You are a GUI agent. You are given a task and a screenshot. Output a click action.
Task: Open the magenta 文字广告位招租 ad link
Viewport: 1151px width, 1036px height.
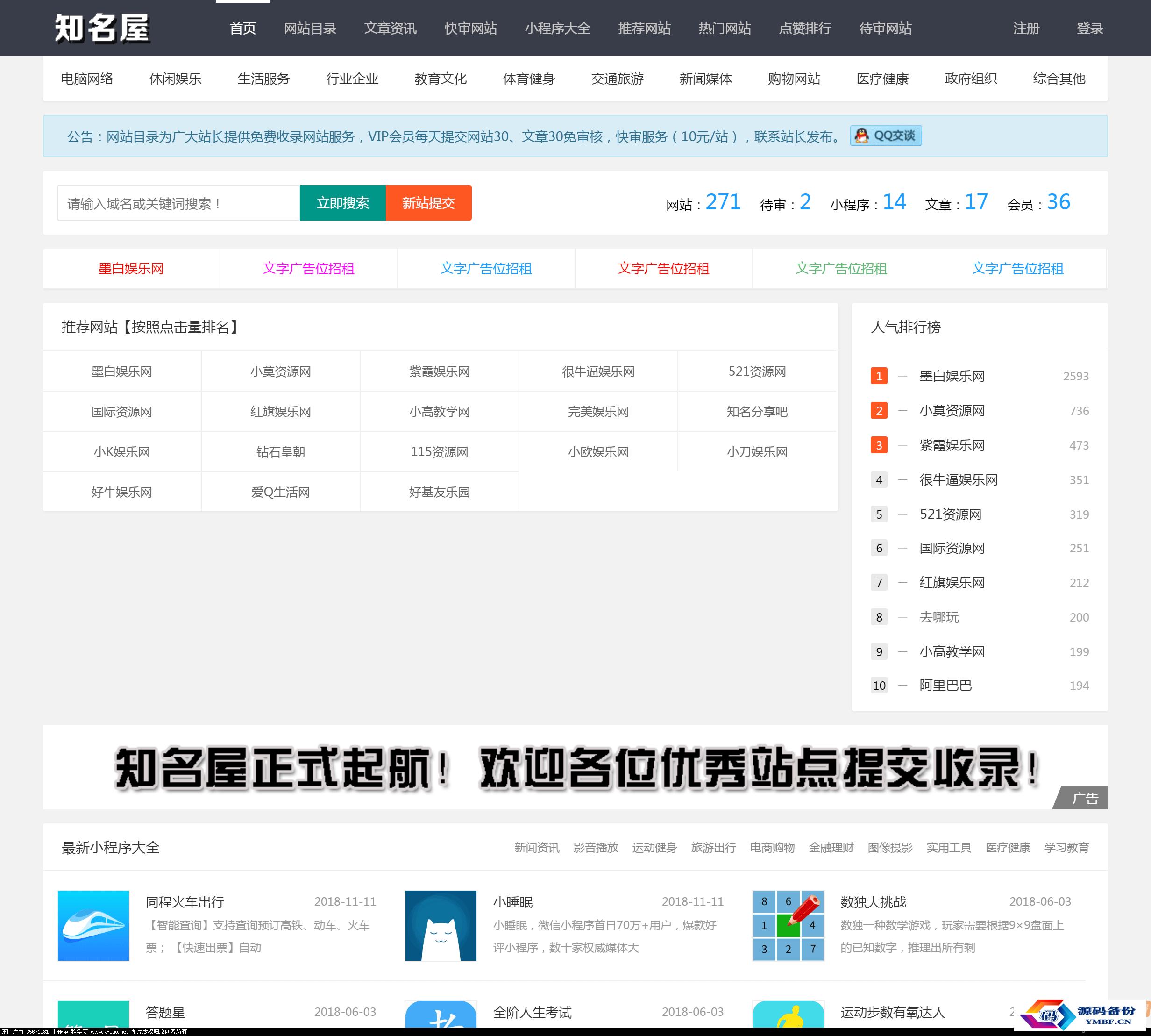click(x=308, y=268)
